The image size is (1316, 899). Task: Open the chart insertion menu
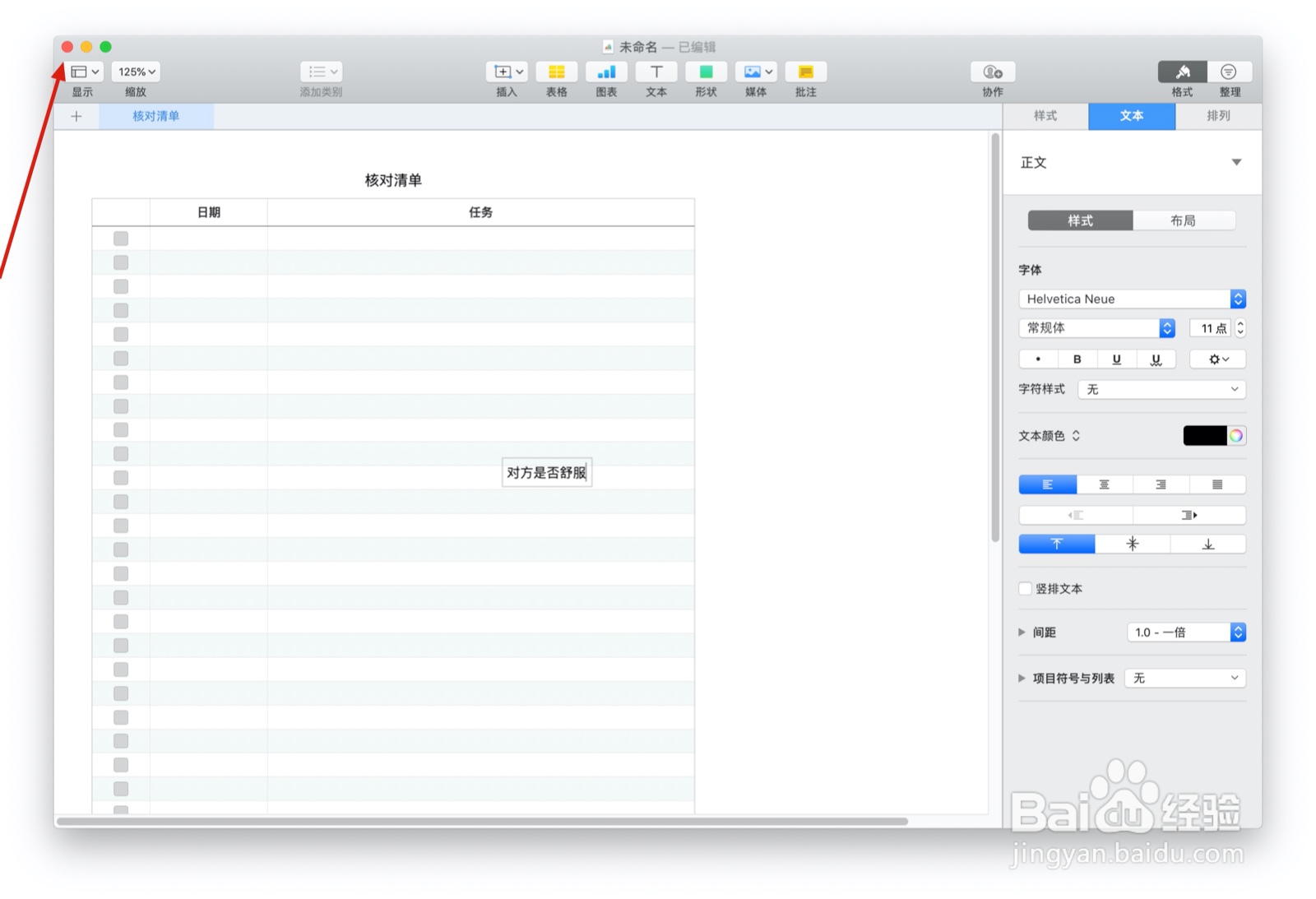coord(606,72)
